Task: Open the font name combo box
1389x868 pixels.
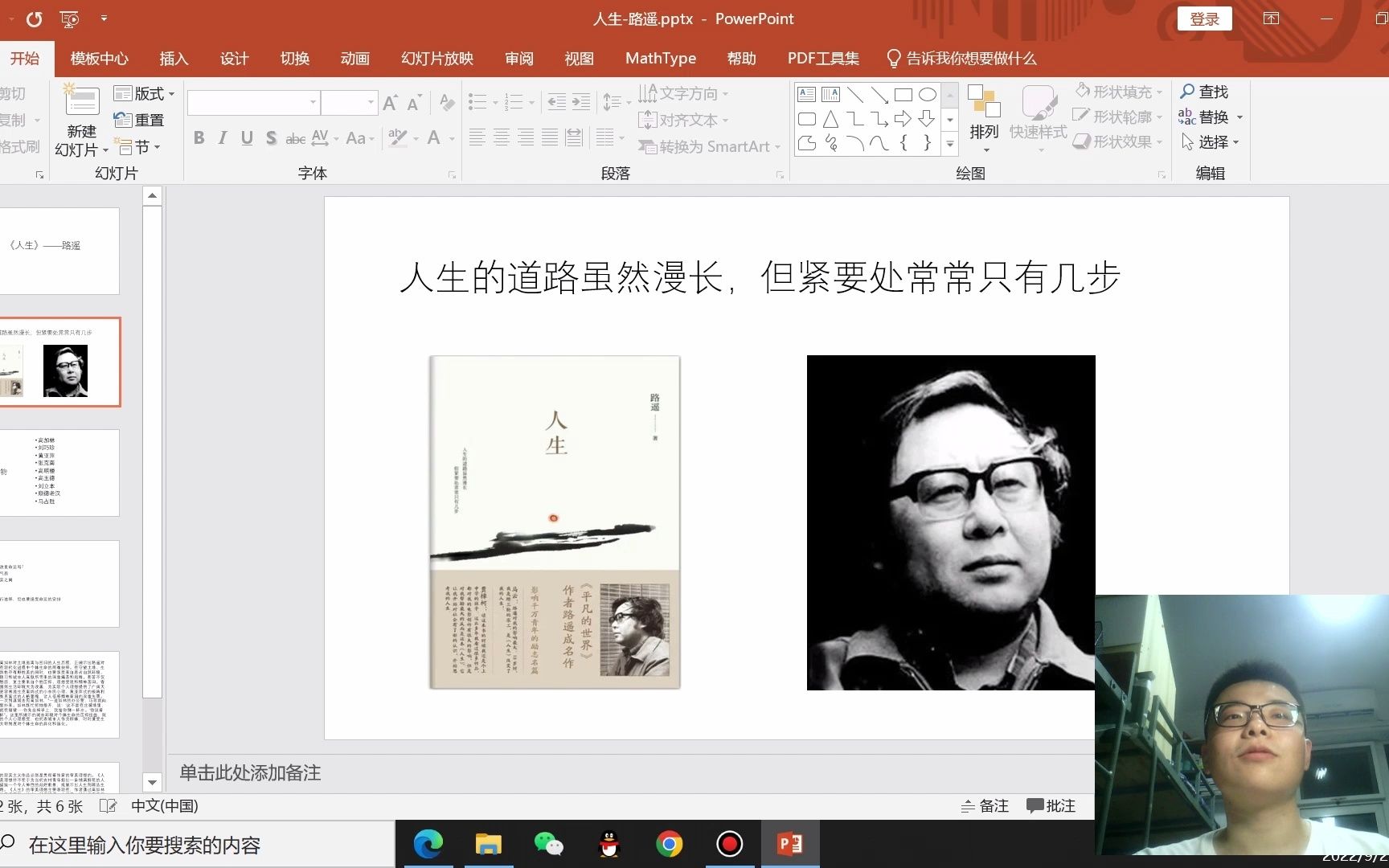Action: [253, 102]
